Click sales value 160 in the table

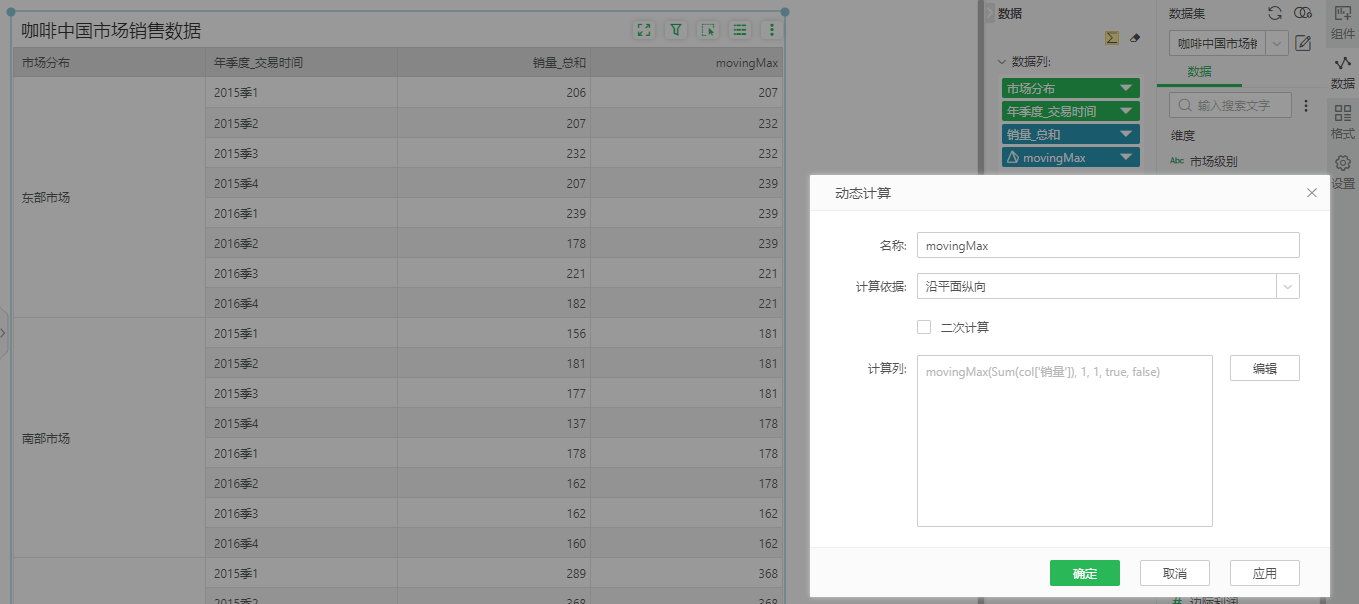point(576,543)
